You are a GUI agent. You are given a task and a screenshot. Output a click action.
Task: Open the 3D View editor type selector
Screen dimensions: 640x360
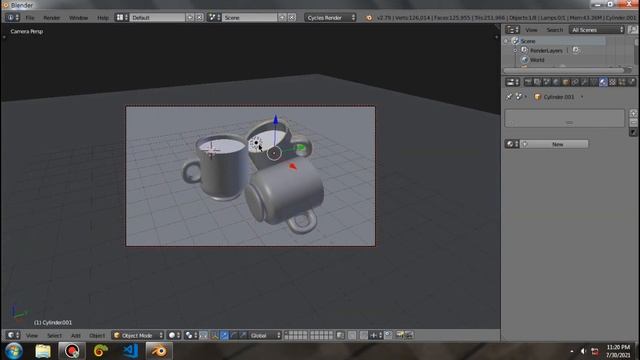13,336
